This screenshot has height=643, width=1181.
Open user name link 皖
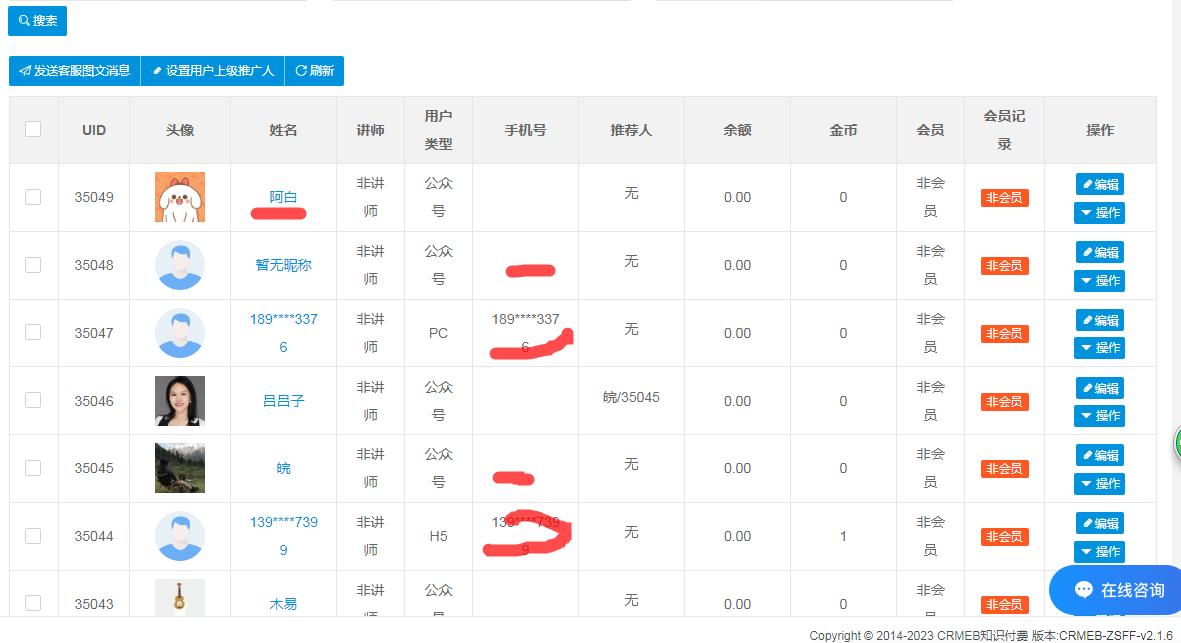click(x=283, y=468)
